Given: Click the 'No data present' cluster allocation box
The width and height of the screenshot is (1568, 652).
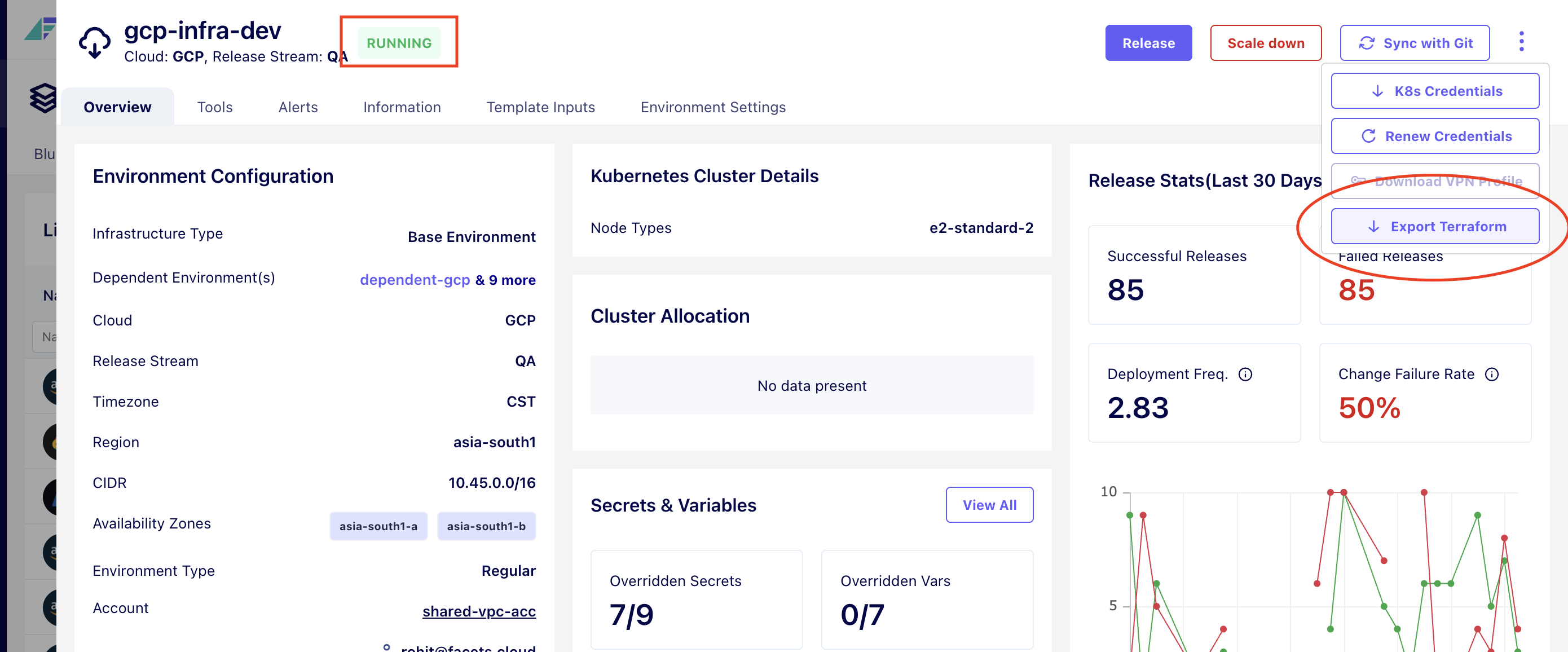Looking at the screenshot, I should pos(812,385).
